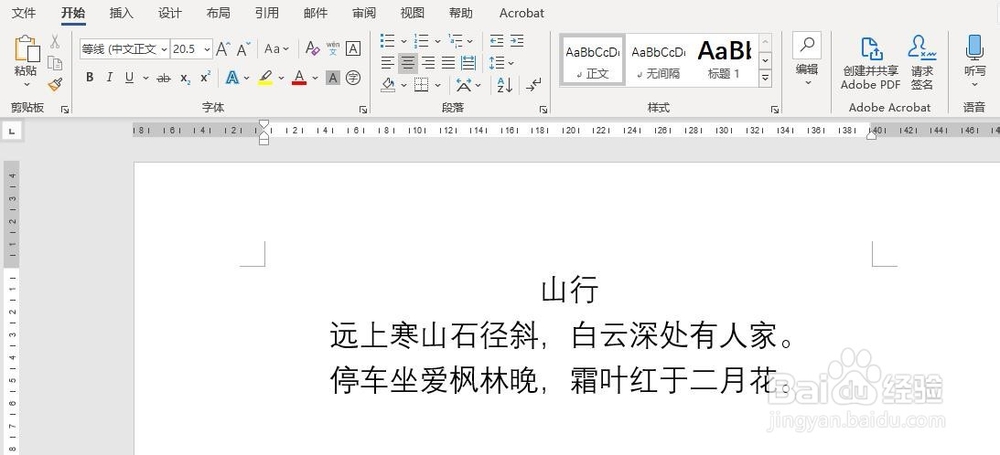The height and width of the screenshot is (455, 1000).
Task: Click the Paste (粘贴) icon
Action: [26, 48]
